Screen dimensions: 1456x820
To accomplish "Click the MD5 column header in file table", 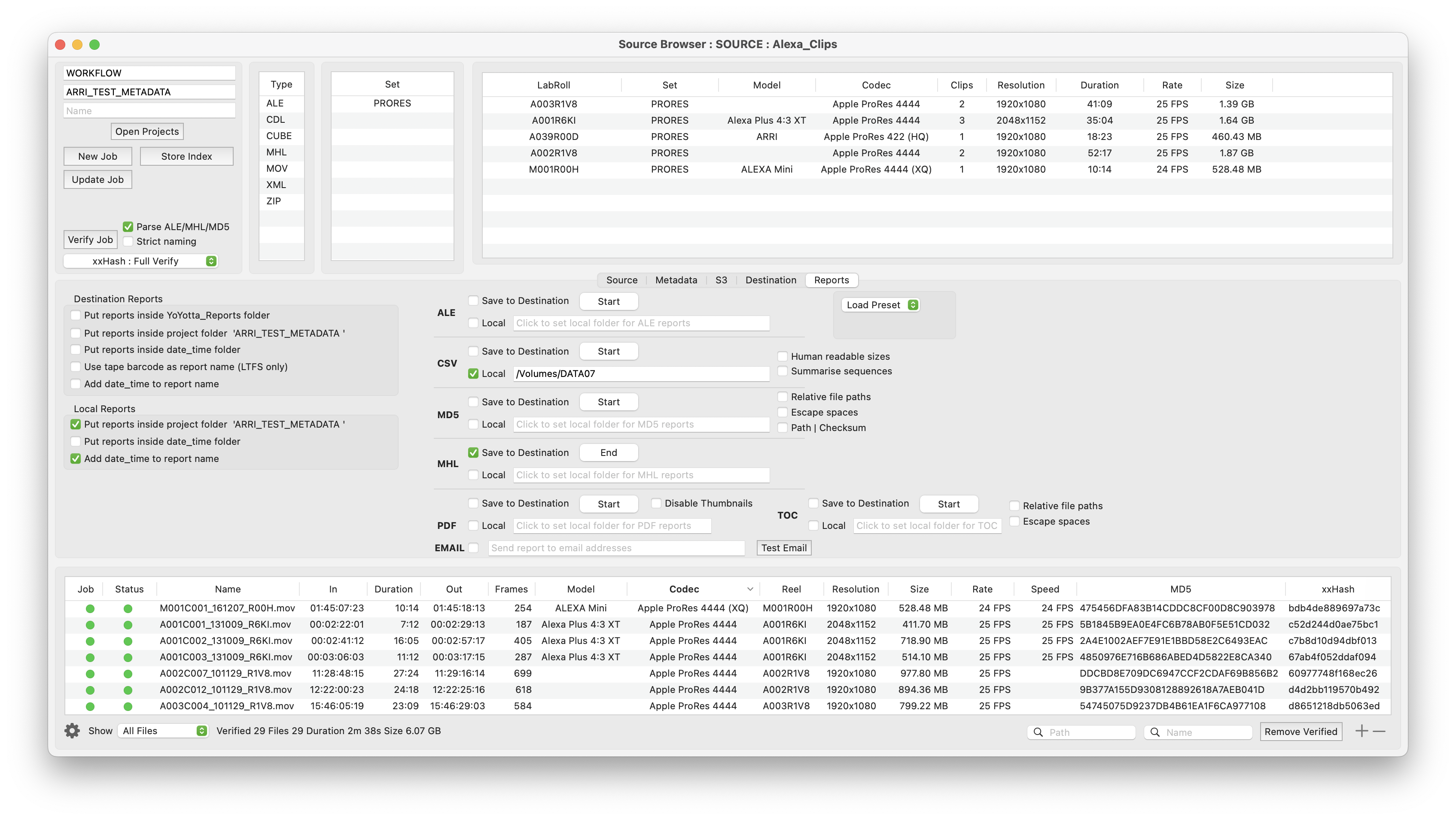I will click(x=1180, y=589).
